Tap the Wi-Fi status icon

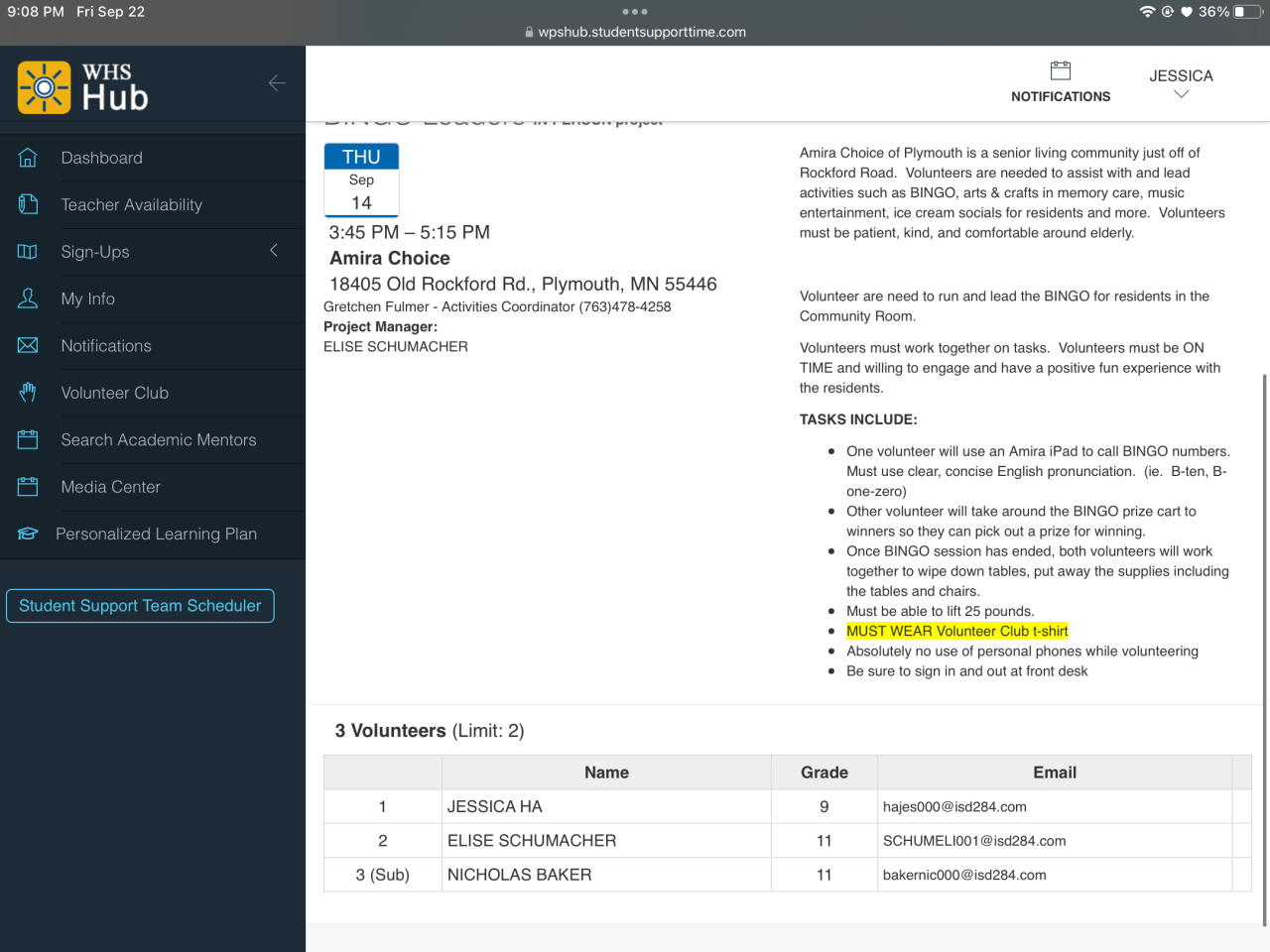click(x=1147, y=12)
